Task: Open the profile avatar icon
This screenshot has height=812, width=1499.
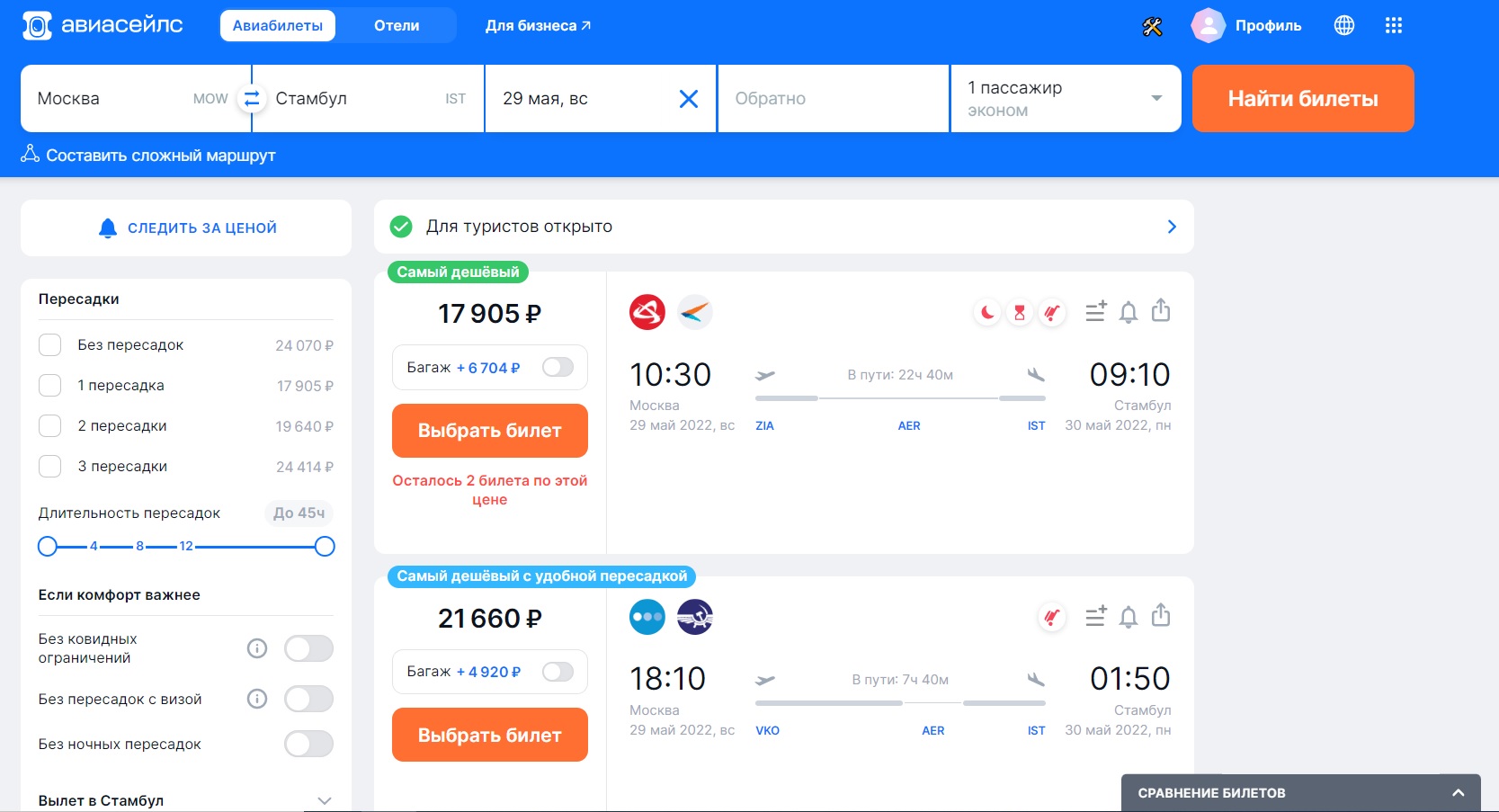Action: (1209, 26)
